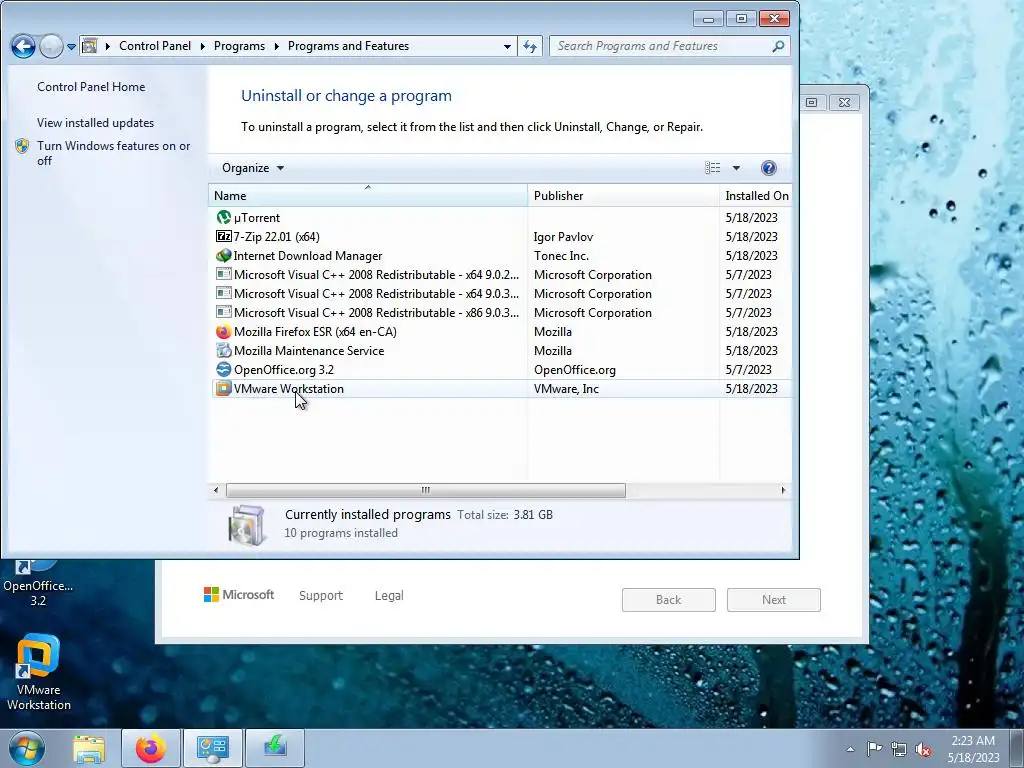
Task: Open Turn Windows features on or off
Action: (113, 153)
